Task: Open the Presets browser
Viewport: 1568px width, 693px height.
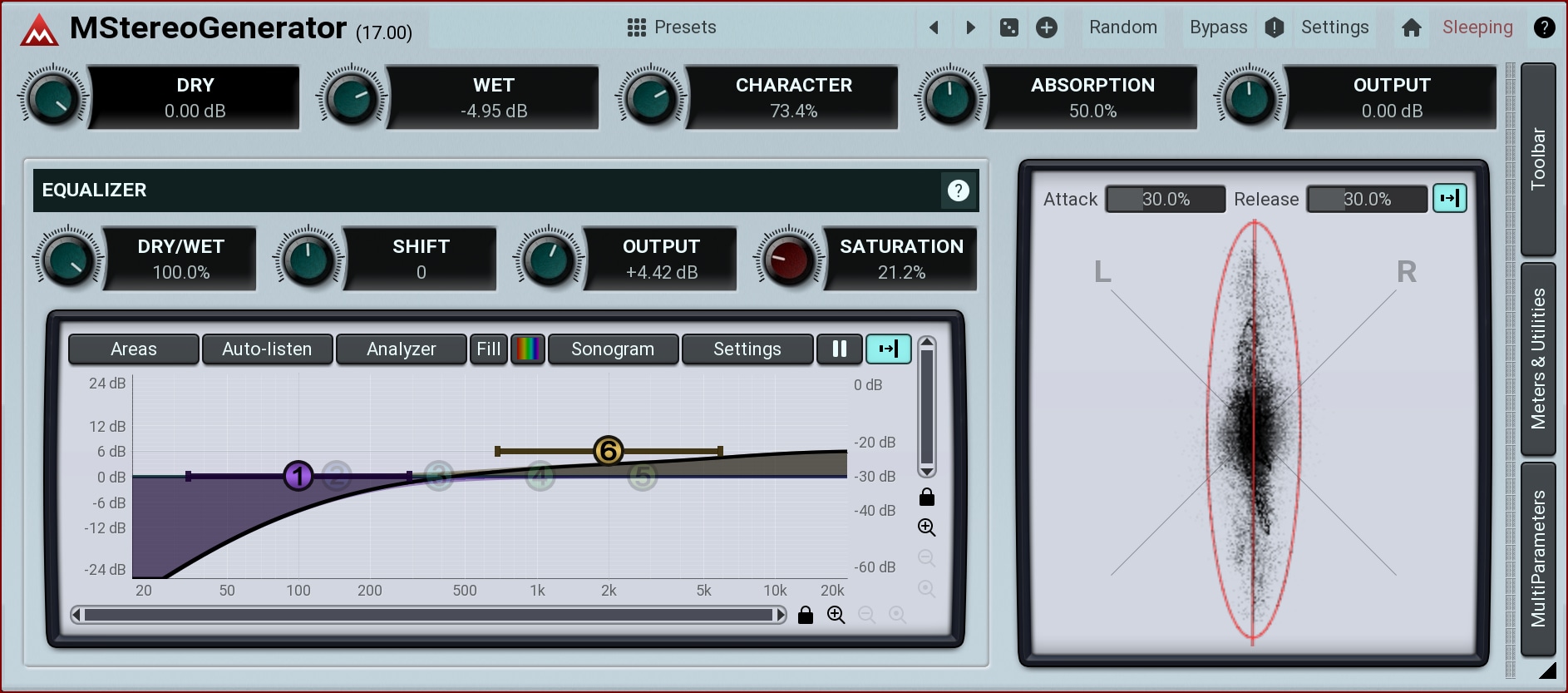Action: click(x=672, y=27)
